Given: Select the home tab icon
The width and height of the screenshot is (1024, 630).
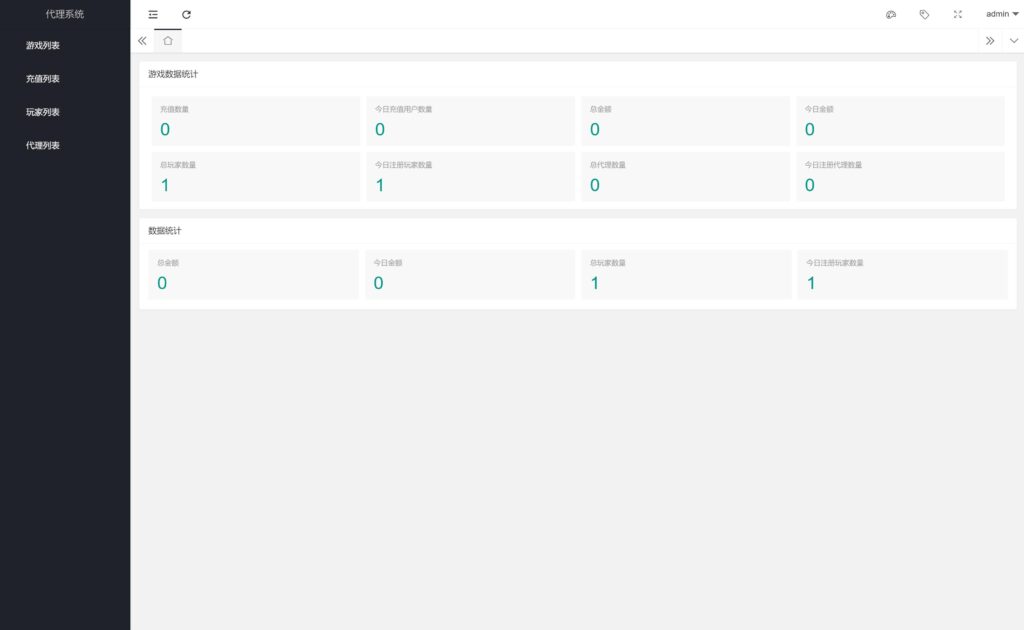Looking at the screenshot, I should pyautogui.click(x=168, y=41).
